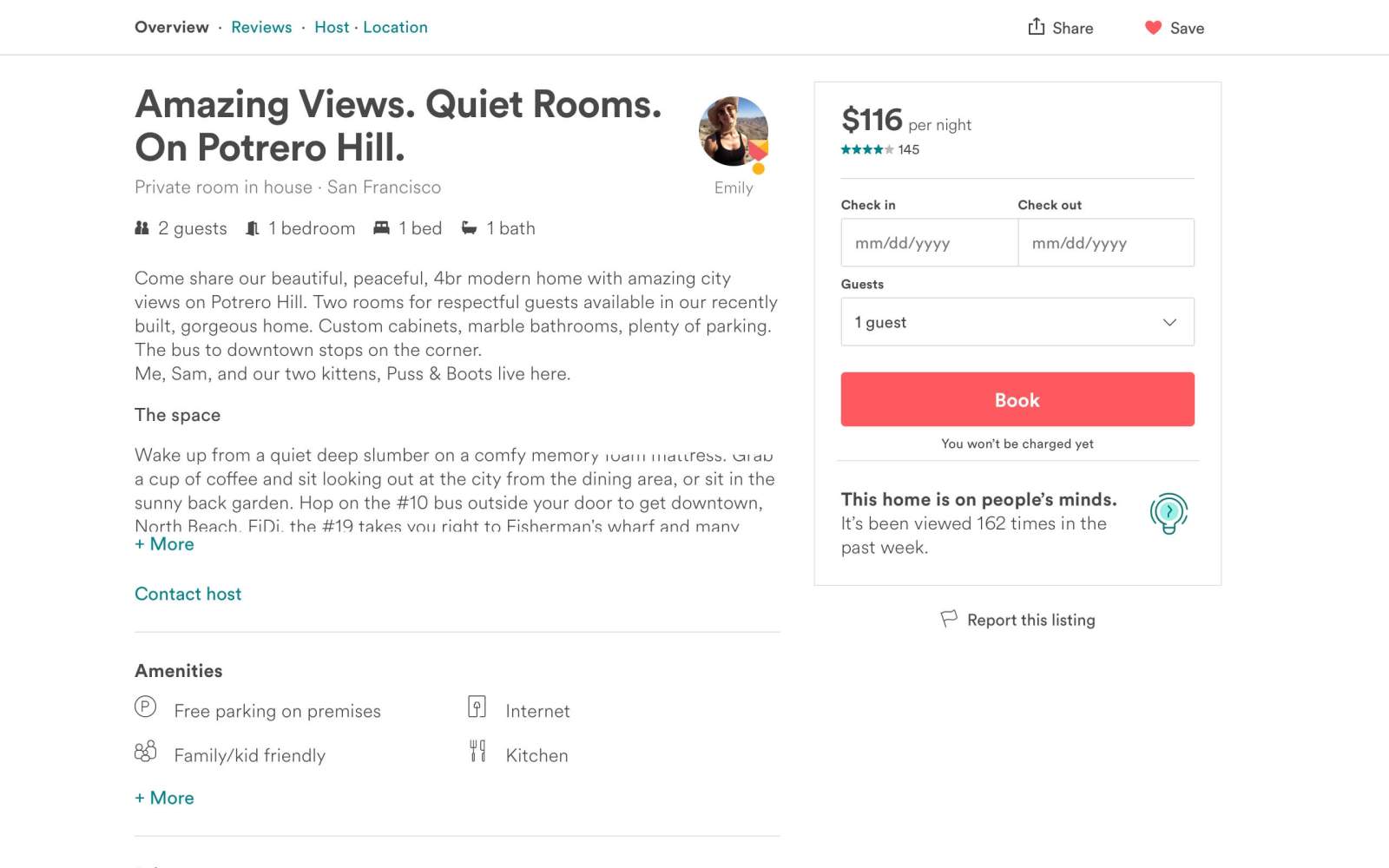The image size is (1389, 868).
Task: Click Emily's host profile photo
Action: [x=733, y=133]
